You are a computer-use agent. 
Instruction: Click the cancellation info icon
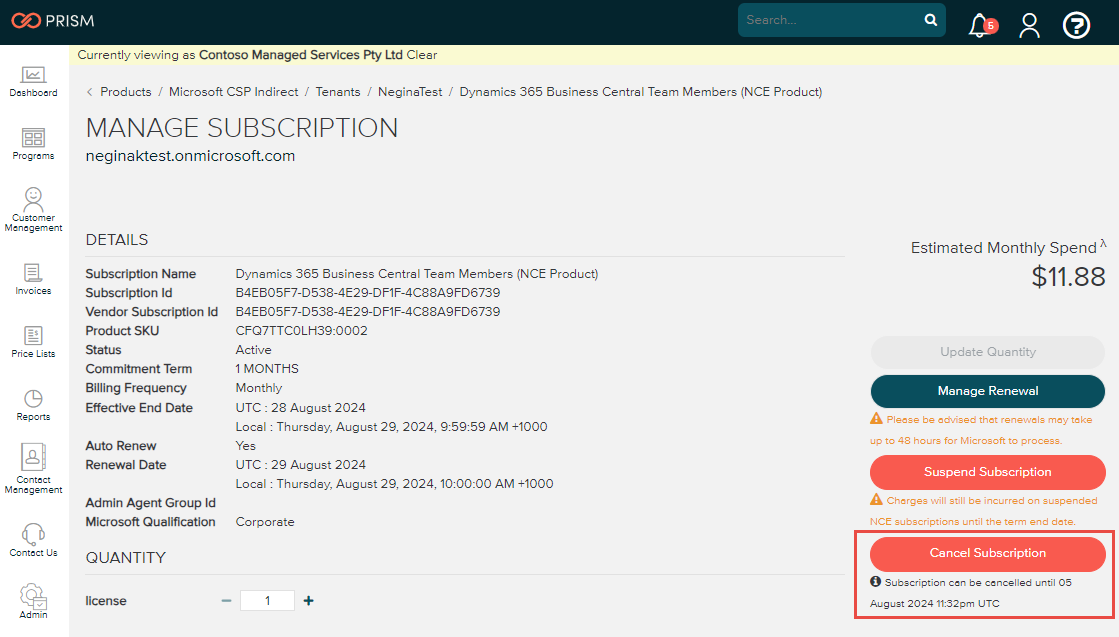(875, 581)
